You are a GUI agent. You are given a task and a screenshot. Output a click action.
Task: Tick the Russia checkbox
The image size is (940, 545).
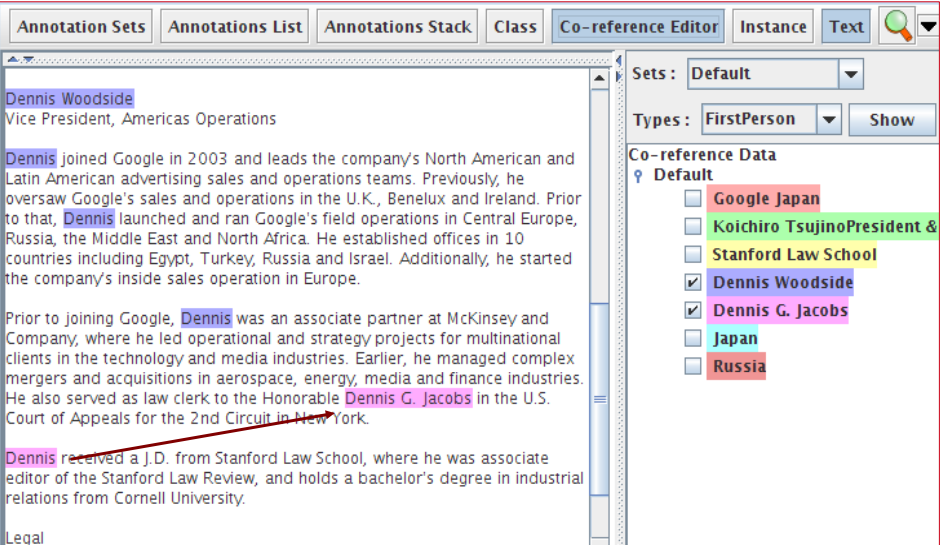pos(693,367)
